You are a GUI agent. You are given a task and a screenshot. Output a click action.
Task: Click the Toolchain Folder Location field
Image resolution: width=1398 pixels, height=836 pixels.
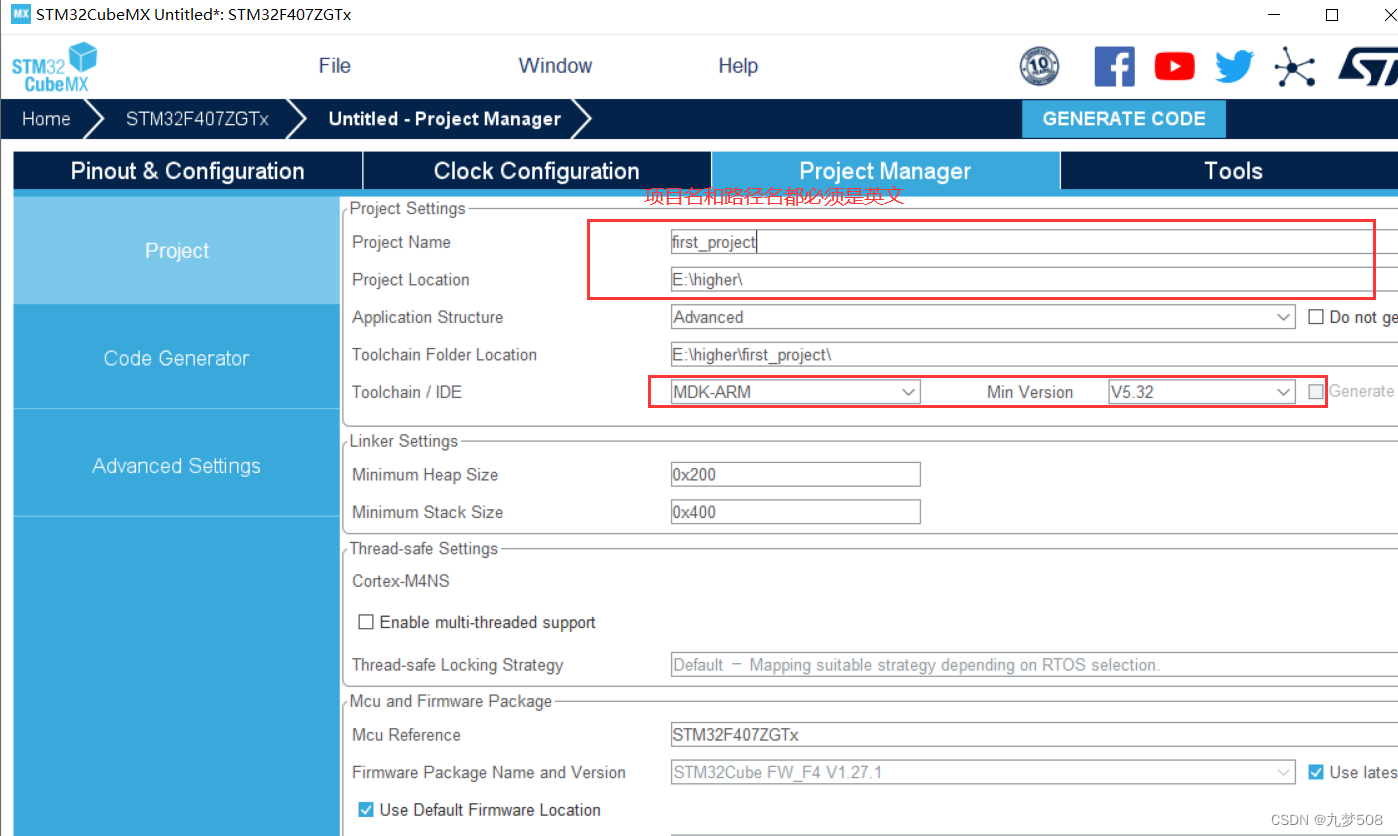coord(1034,355)
